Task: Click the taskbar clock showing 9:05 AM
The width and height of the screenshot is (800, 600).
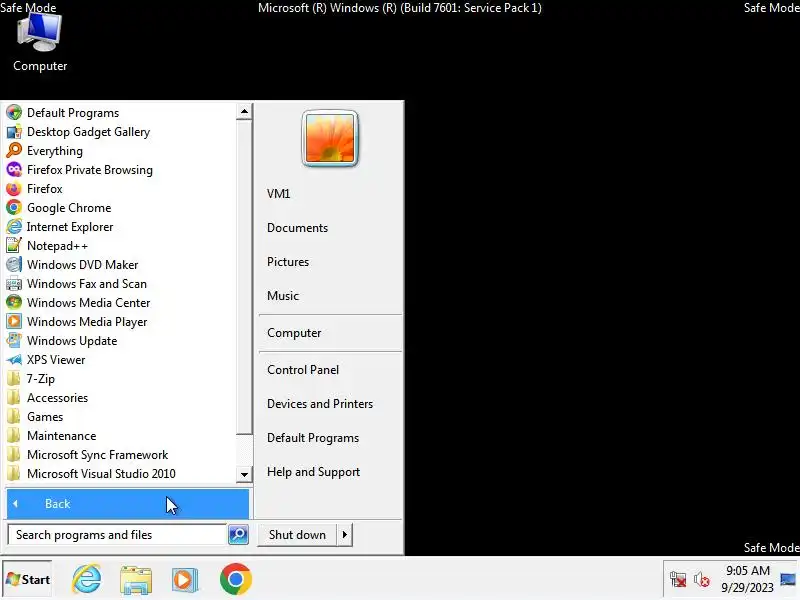Action: click(x=747, y=579)
